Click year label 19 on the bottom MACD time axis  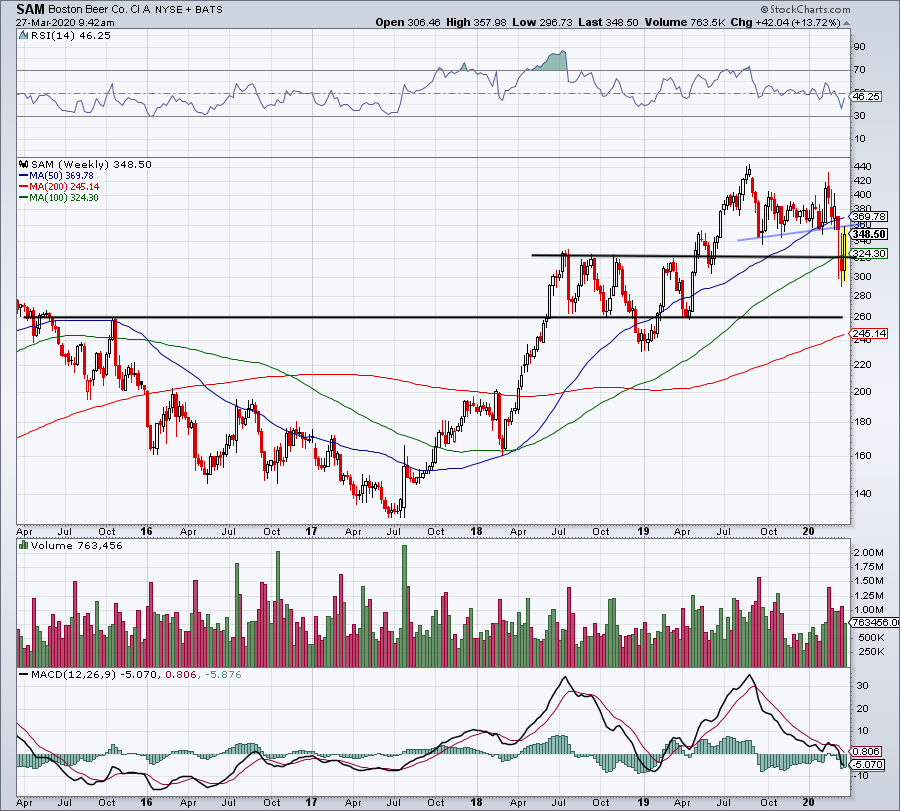[643, 802]
